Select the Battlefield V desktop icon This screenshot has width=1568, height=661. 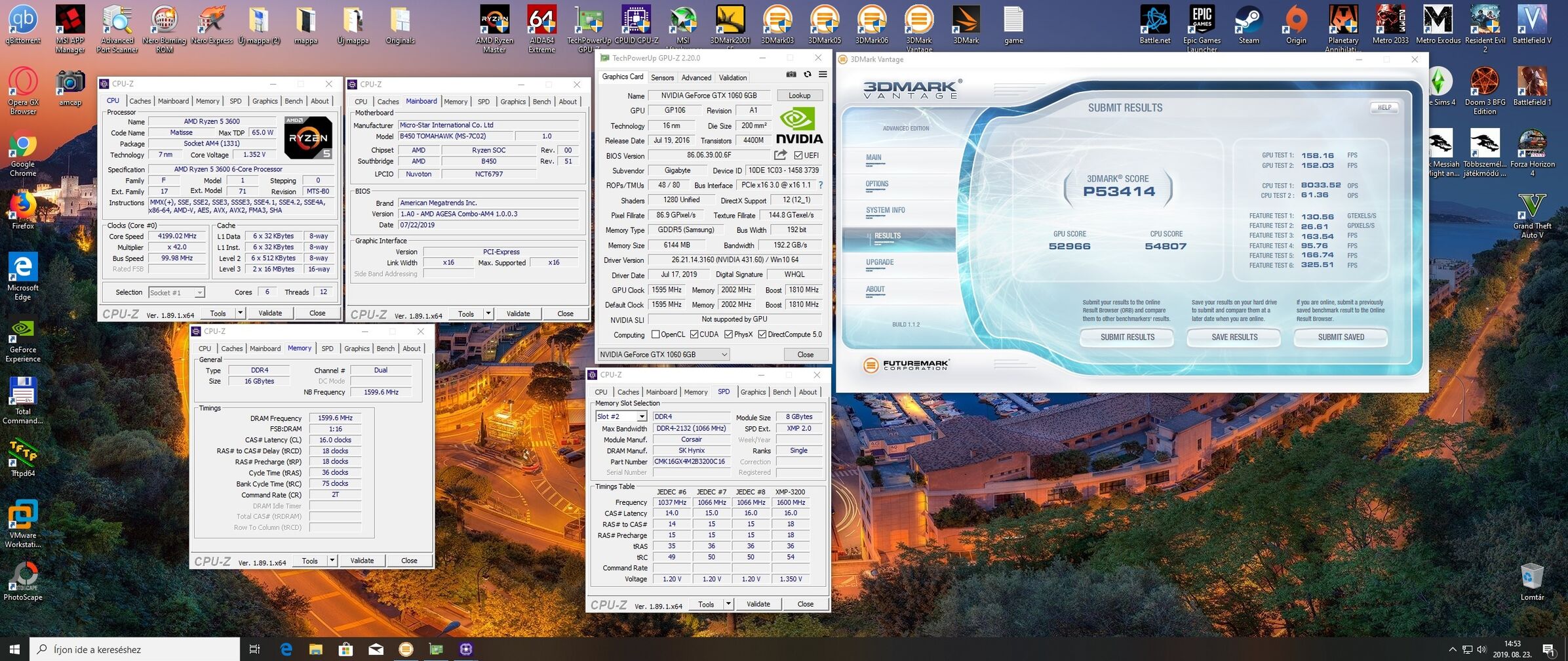(1532, 25)
